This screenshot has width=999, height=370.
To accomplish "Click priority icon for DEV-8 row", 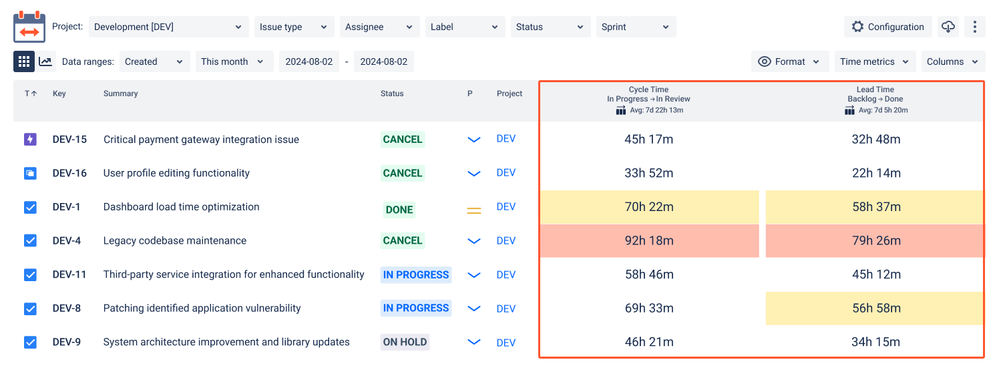I will tap(473, 308).
